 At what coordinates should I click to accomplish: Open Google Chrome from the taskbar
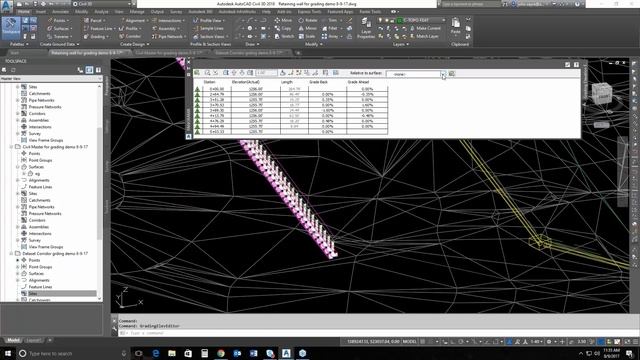pos(221,353)
